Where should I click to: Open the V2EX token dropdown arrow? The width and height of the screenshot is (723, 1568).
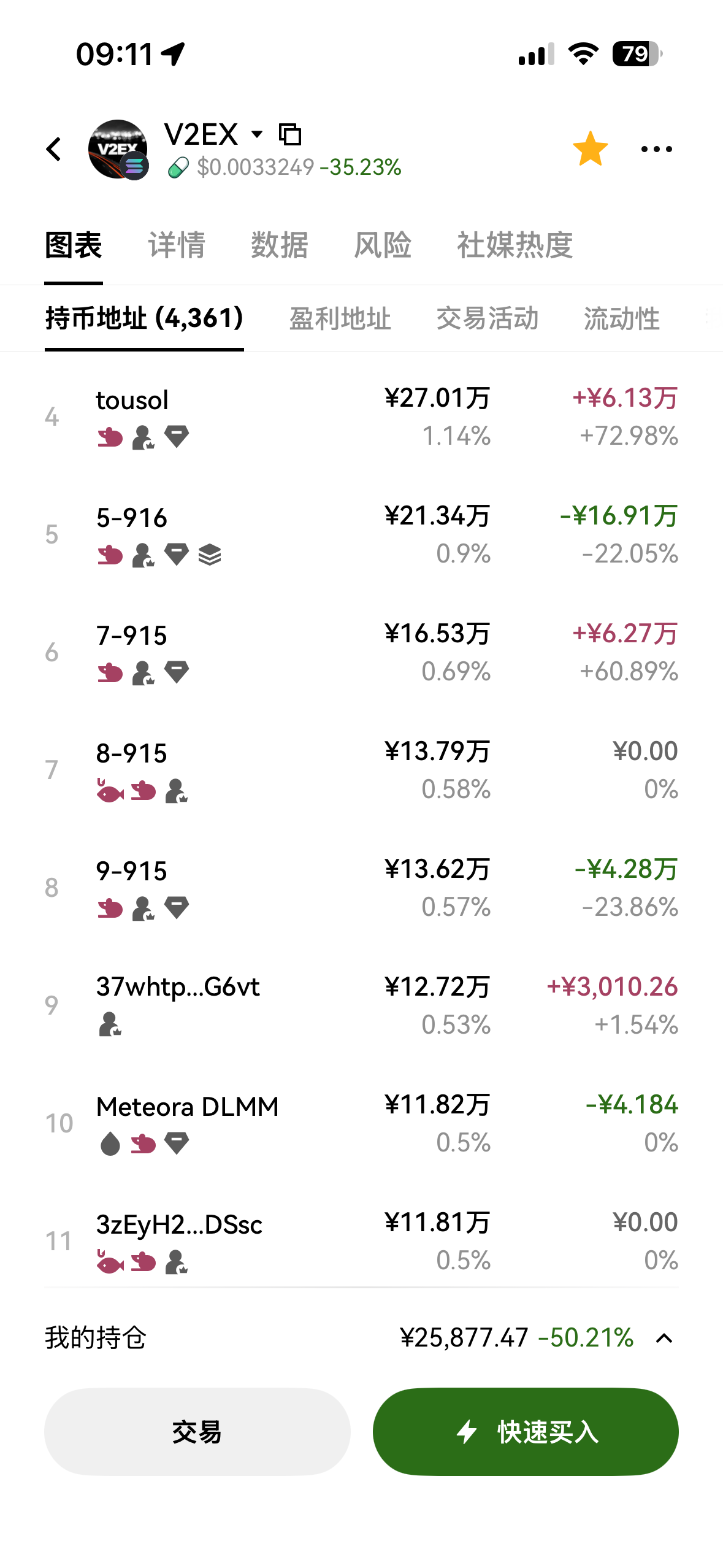[258, 134]
